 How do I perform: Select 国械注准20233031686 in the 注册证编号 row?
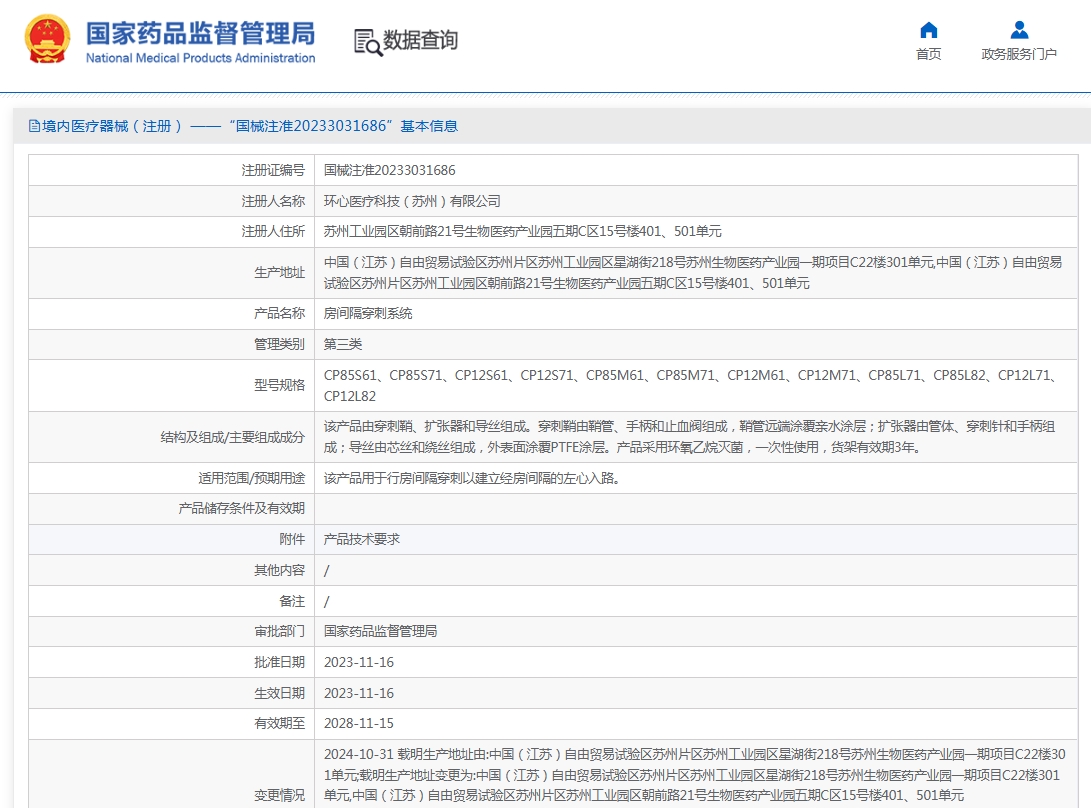point(390,170)
